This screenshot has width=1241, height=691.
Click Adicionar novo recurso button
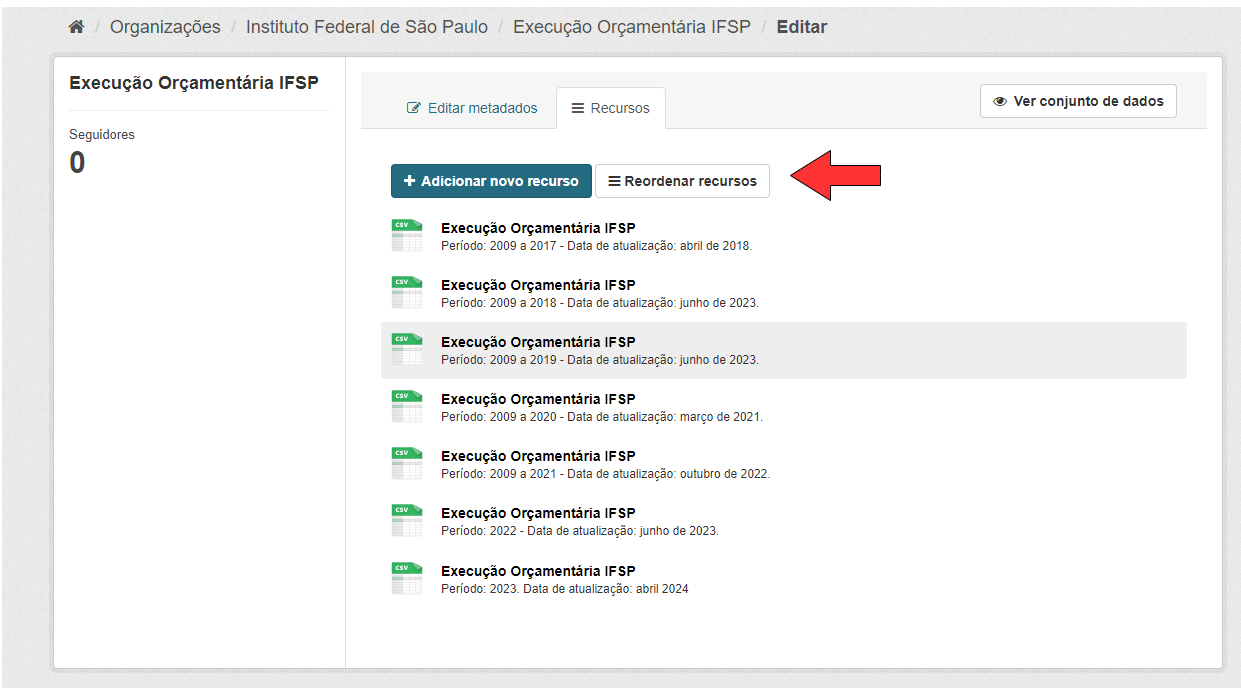491,181
